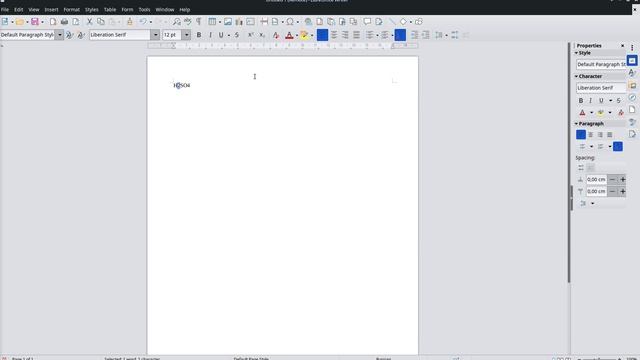Screen dimensions: 640x360
Task: Click the Insert Comment icon
Action: (x=367, y=22)
